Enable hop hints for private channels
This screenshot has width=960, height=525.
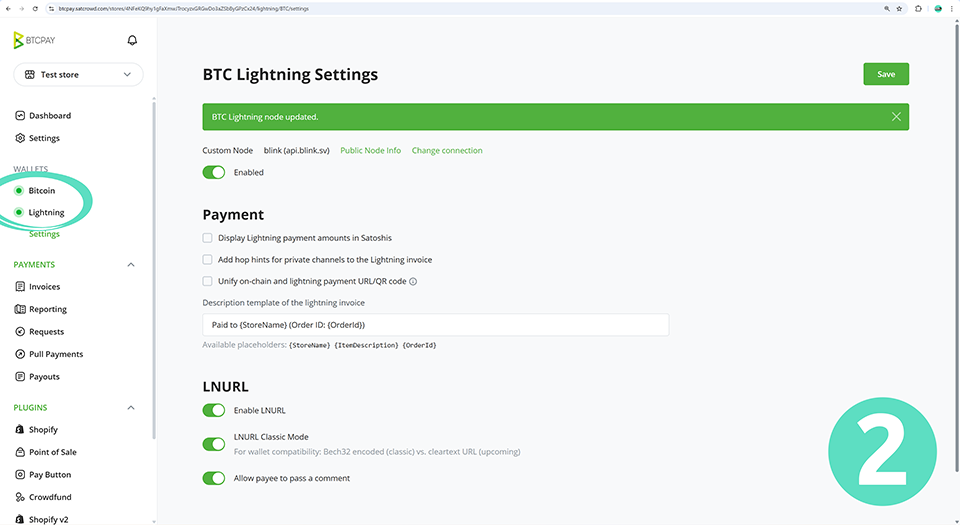pyautogui.click(x=208, y=260)
